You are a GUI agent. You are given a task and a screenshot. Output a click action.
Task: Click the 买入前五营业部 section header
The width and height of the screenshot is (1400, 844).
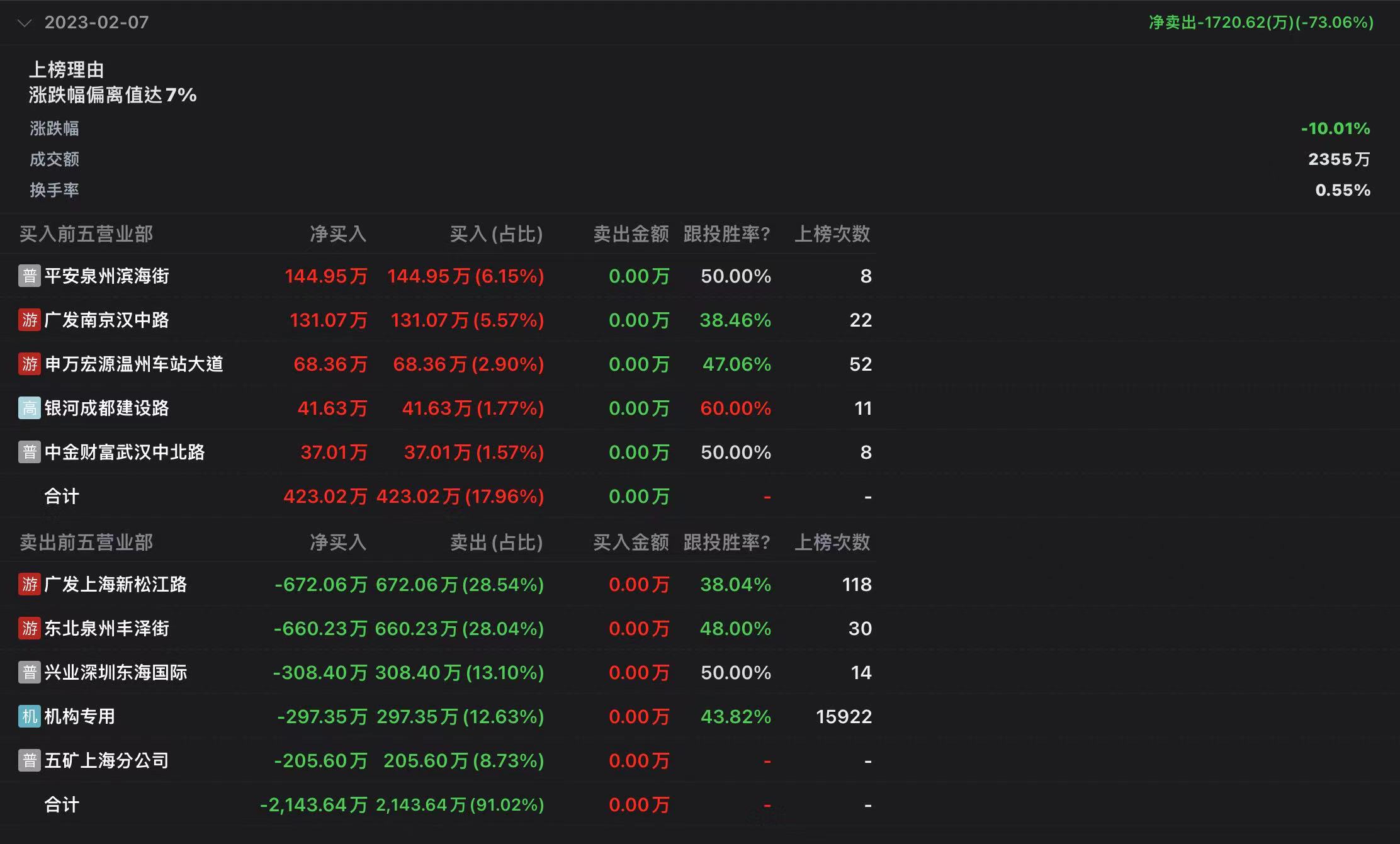point(86,234)
